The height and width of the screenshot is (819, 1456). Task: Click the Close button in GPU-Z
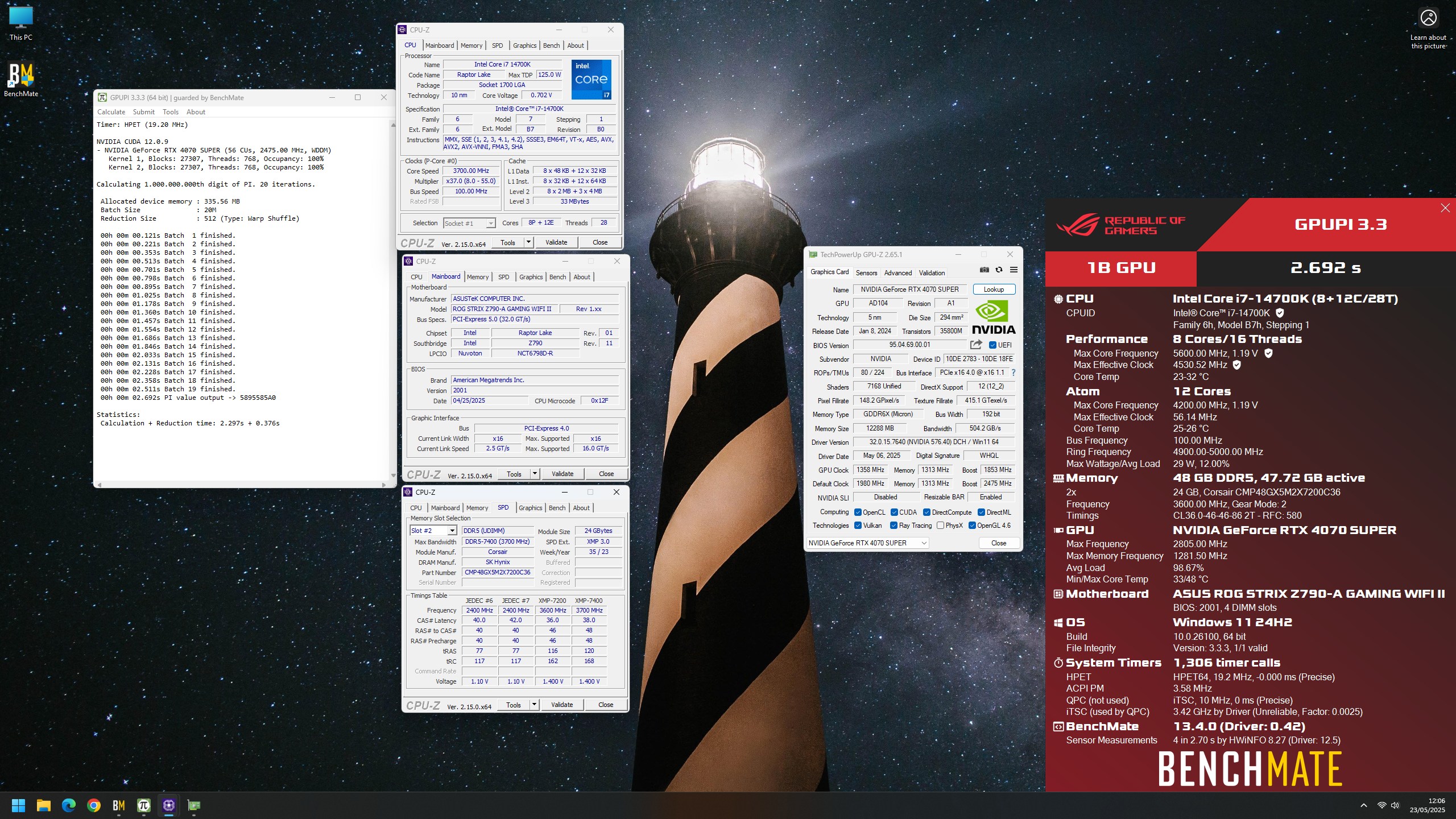(x=999, y=543)
